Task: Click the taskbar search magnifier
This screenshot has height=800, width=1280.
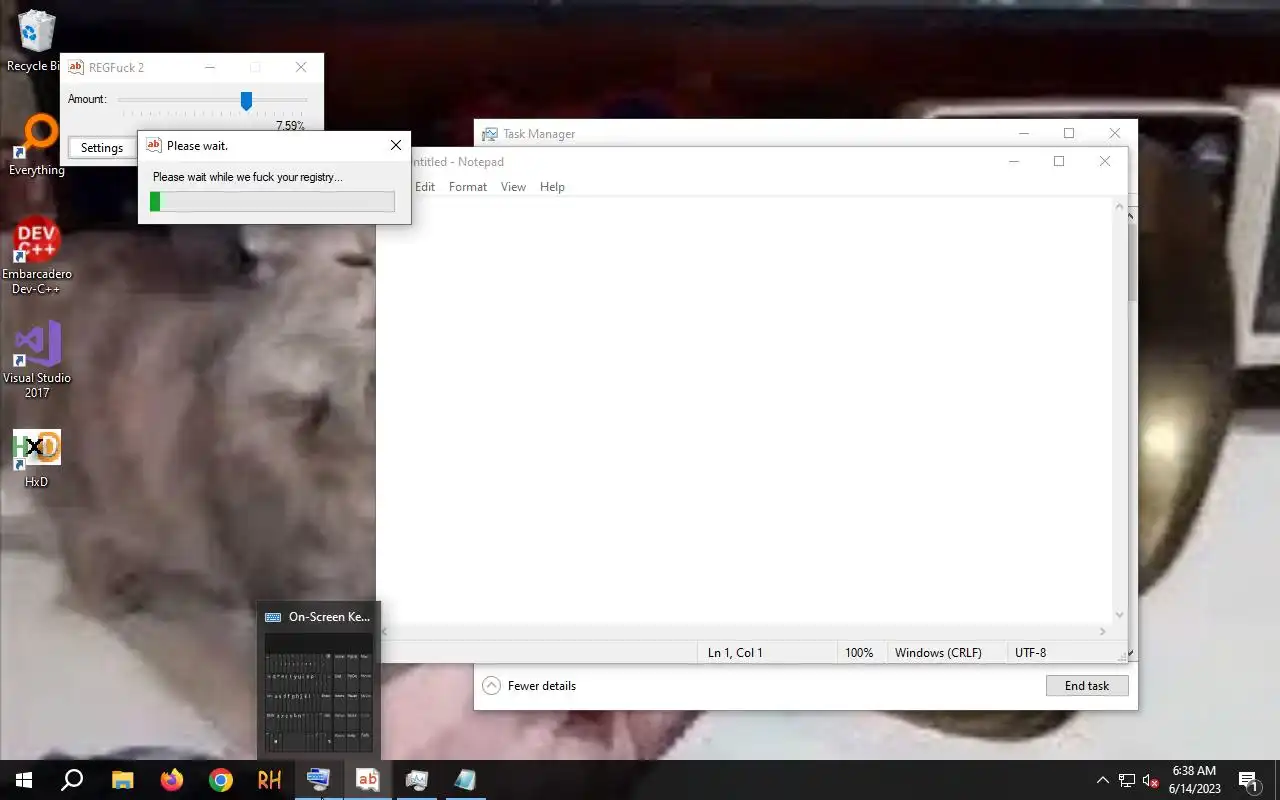Action: [72, 780]
